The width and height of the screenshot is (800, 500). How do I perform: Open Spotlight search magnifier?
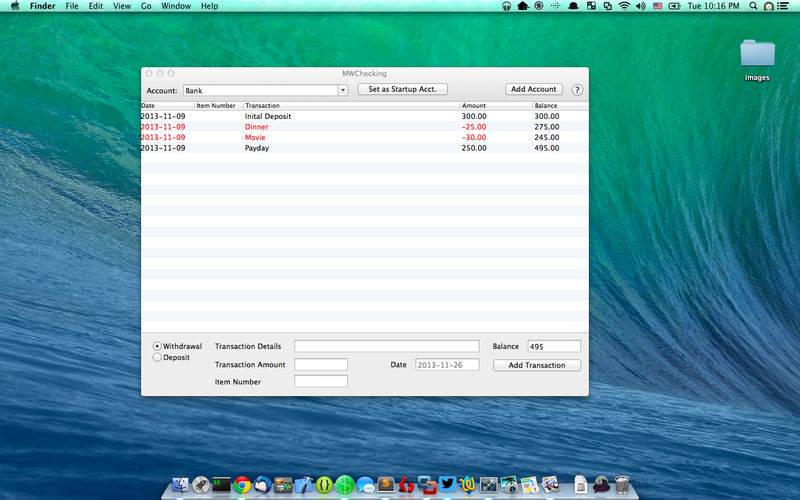[753, 6]
